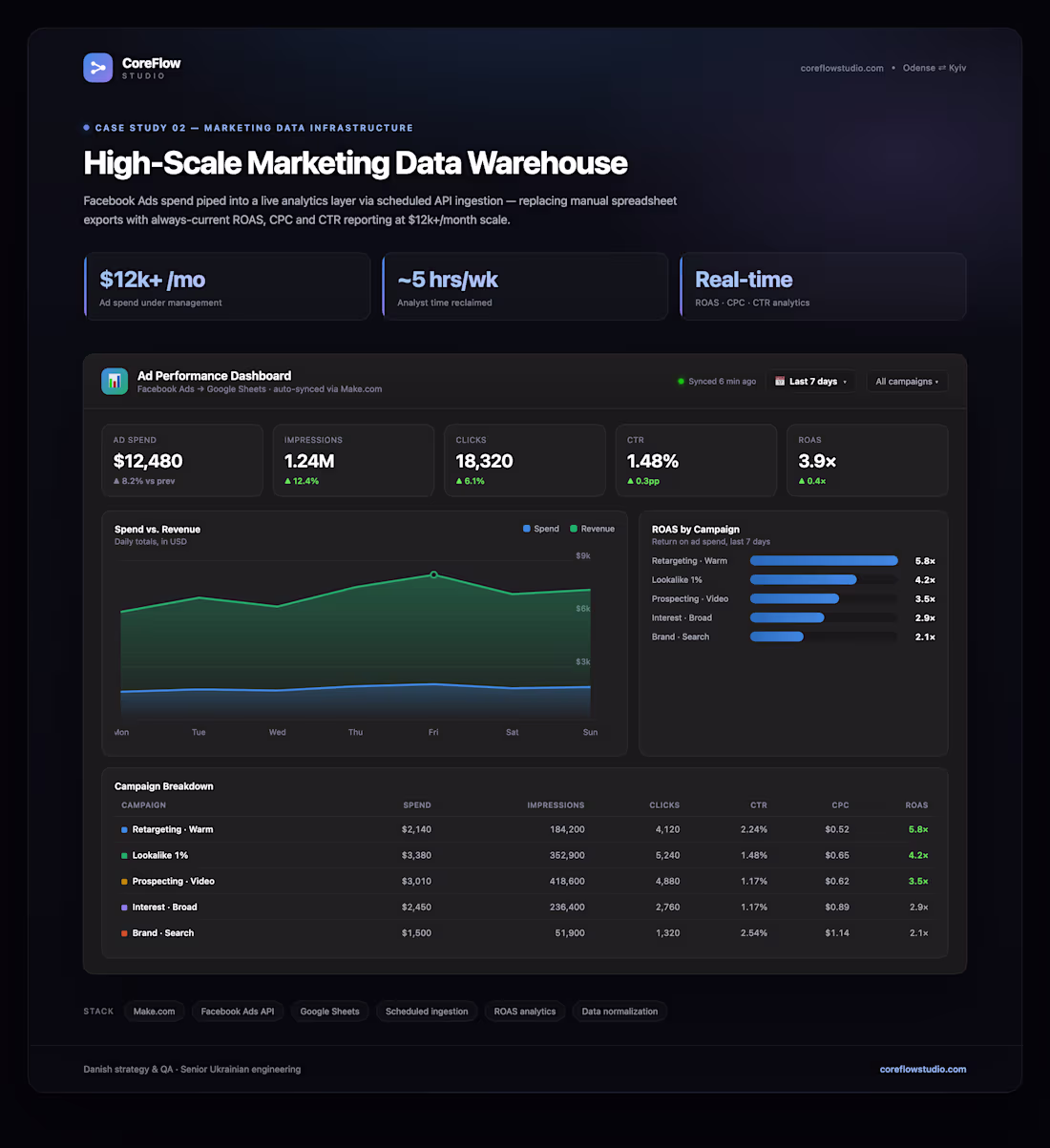Click the Scheduled ingestion stack tag
The height and width of the screenshot is (1148, 1050).
coord(427,1012)
